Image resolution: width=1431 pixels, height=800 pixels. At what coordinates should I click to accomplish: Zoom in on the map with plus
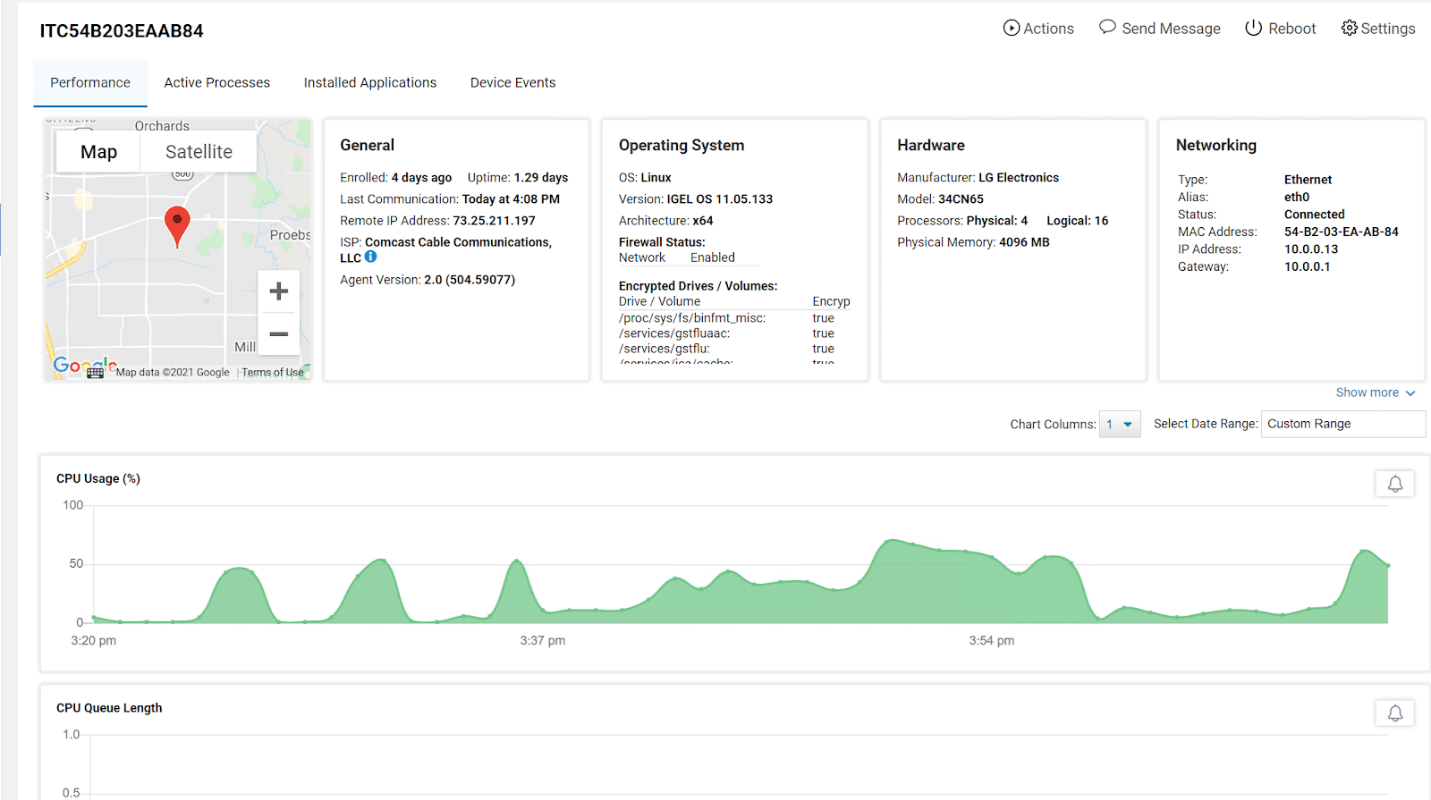279,291
